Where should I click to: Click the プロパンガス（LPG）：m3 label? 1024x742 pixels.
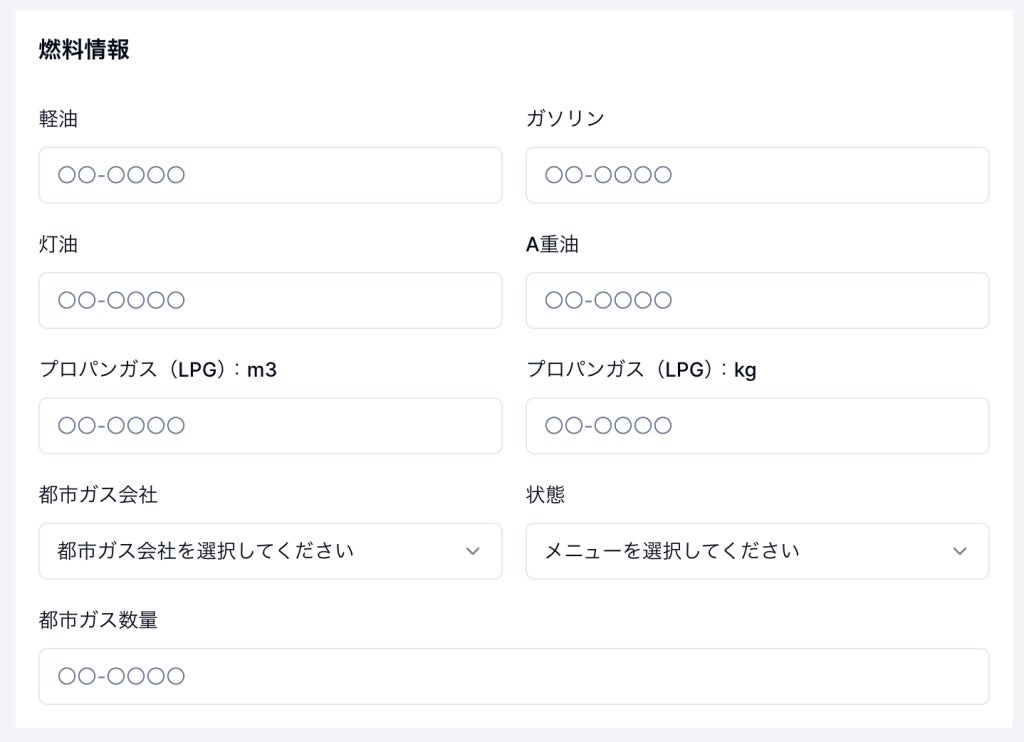coord(158,370)
